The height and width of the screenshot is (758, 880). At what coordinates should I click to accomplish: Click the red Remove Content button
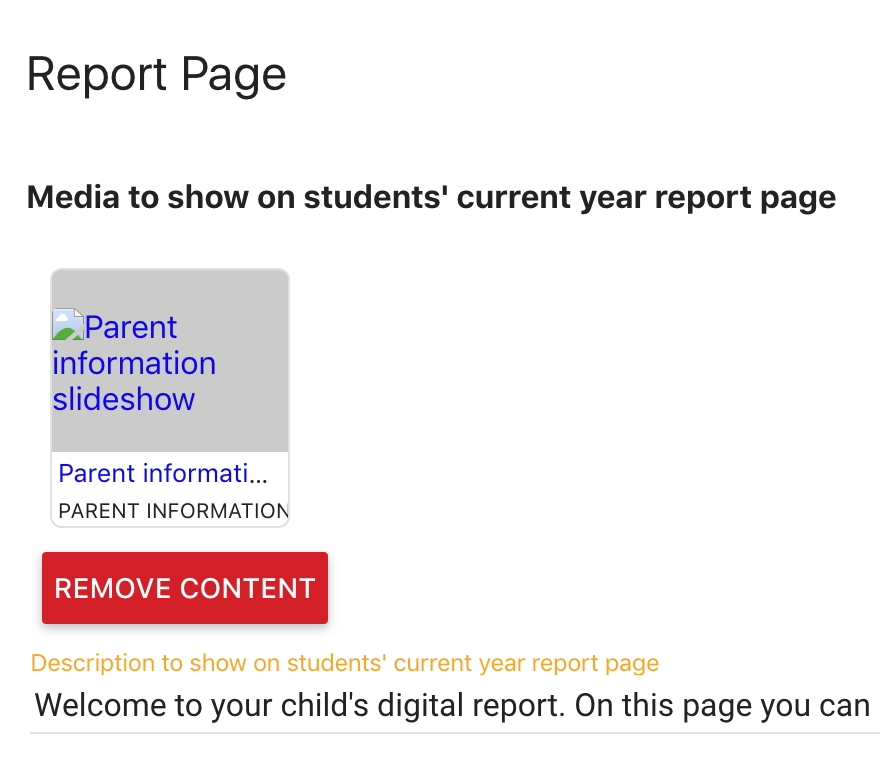coord(185,587)
